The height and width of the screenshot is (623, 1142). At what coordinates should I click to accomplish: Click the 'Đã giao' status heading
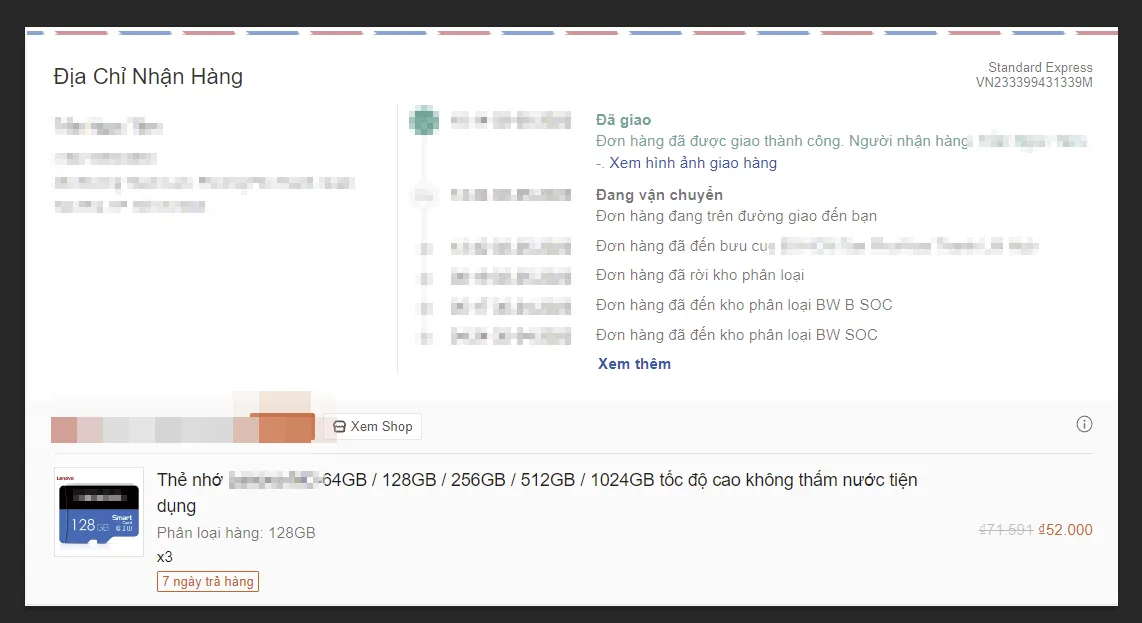click(x=623, y=120)
